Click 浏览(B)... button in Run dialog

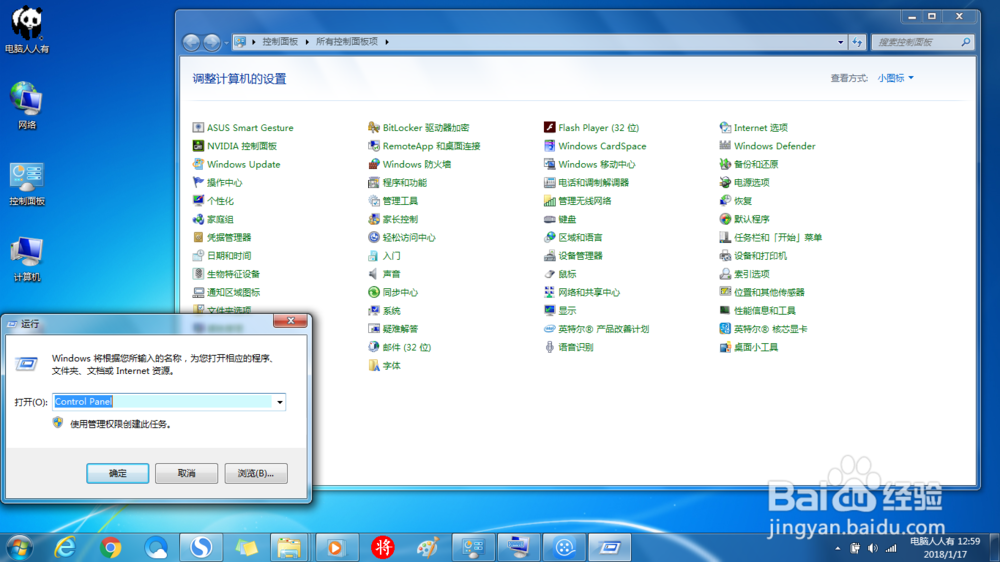tap(256, 473)
